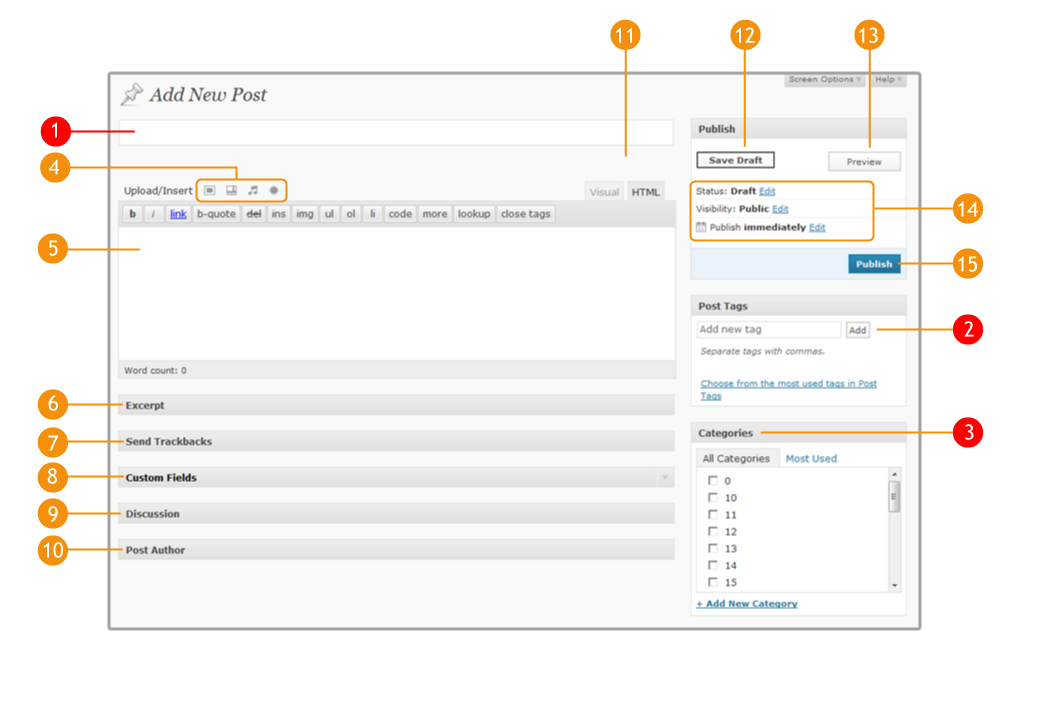The width and height of the screenshot is (1050, 718).
Task: Click the more quicktag button
Action: pyautogui.click(x=435, y=214)
